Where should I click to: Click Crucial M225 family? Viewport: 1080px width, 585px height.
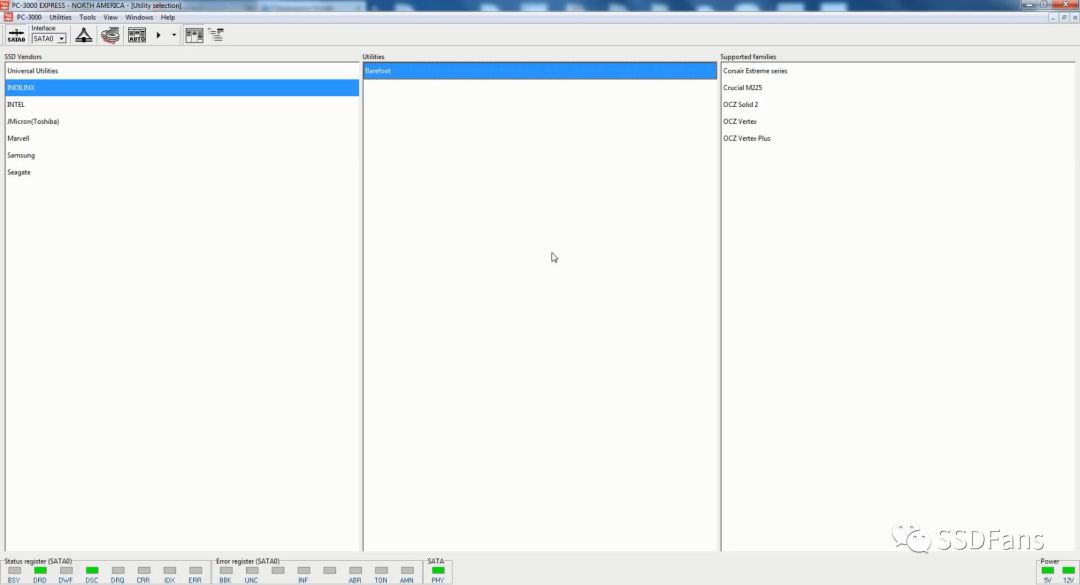tap(897, 88)
